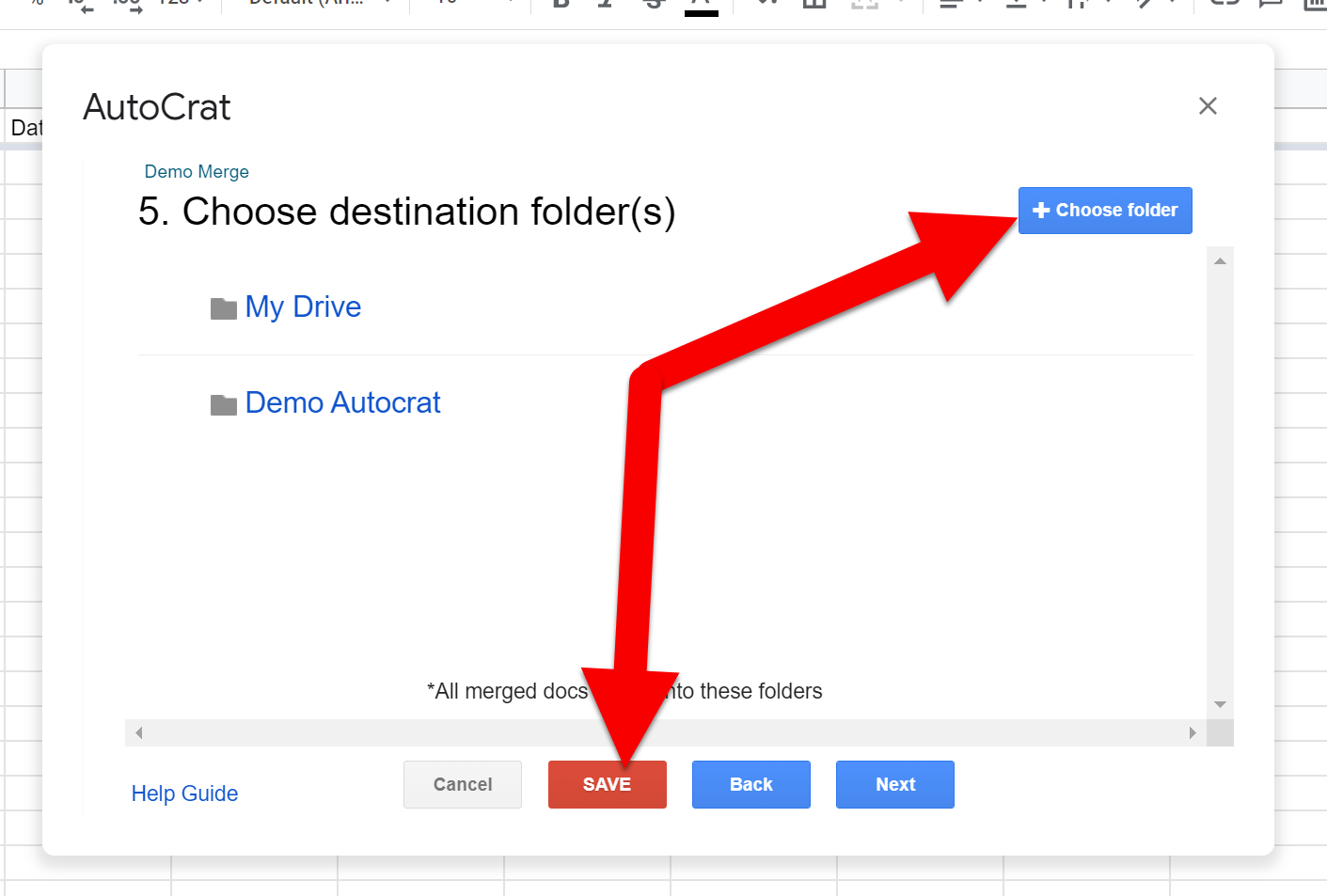Cancel the AutoCrat job setup
Screen dimensions: 1327x896
(x=463, y=784)
